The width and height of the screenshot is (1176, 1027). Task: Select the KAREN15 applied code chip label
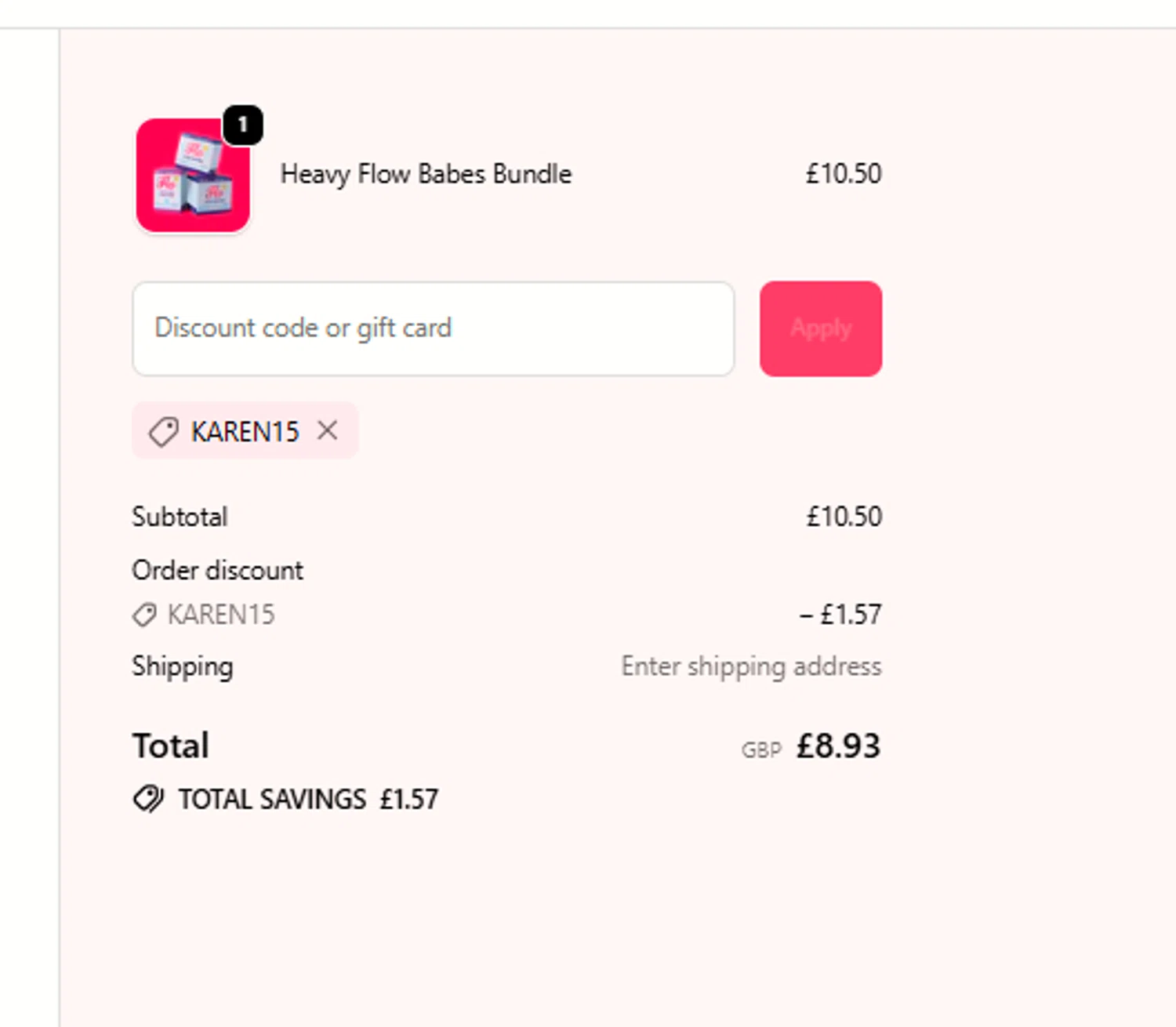click(245, 432)
